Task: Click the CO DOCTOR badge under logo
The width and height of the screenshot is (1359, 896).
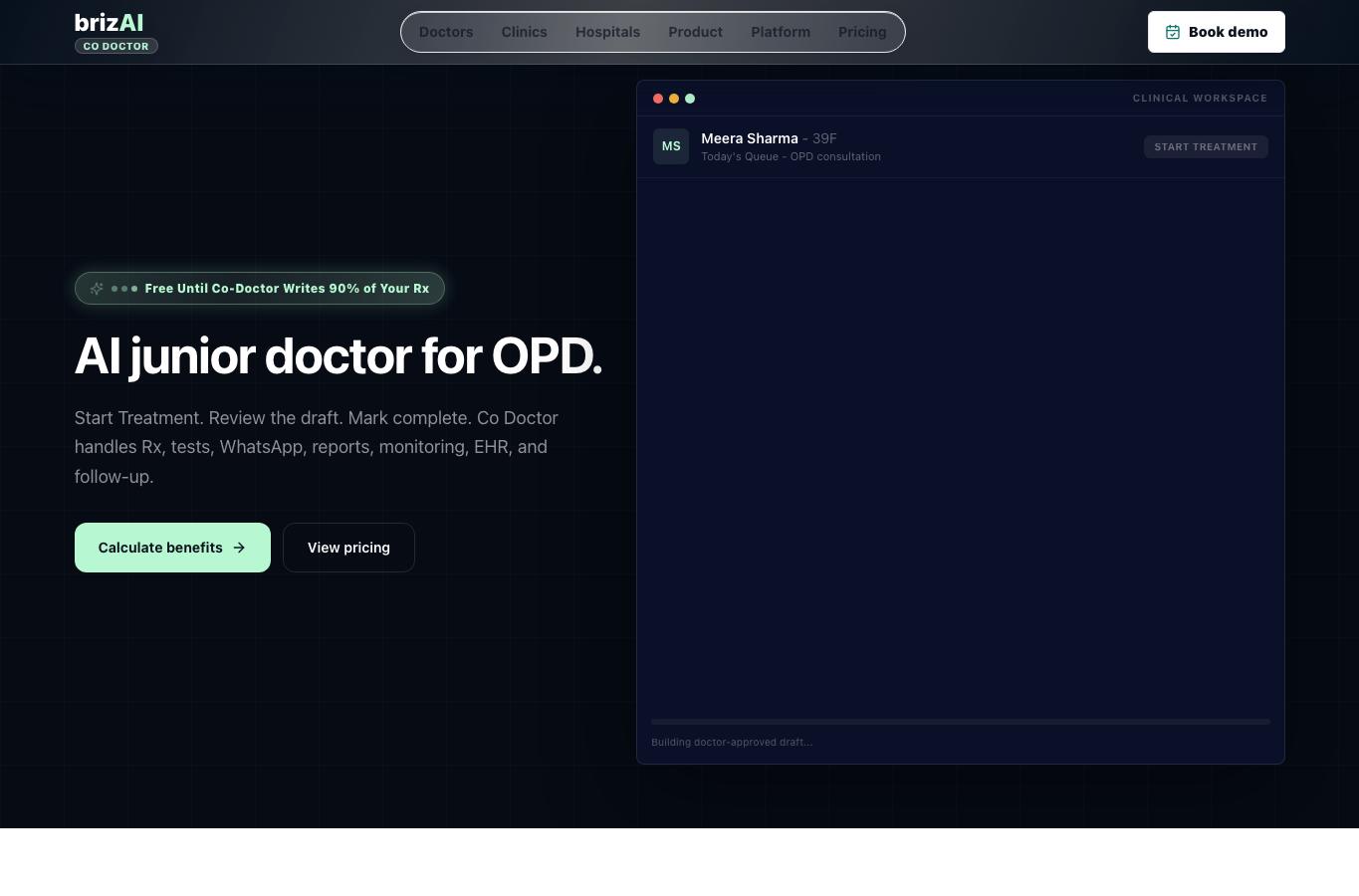Action: pyautogui.click(x=116, y=46)
